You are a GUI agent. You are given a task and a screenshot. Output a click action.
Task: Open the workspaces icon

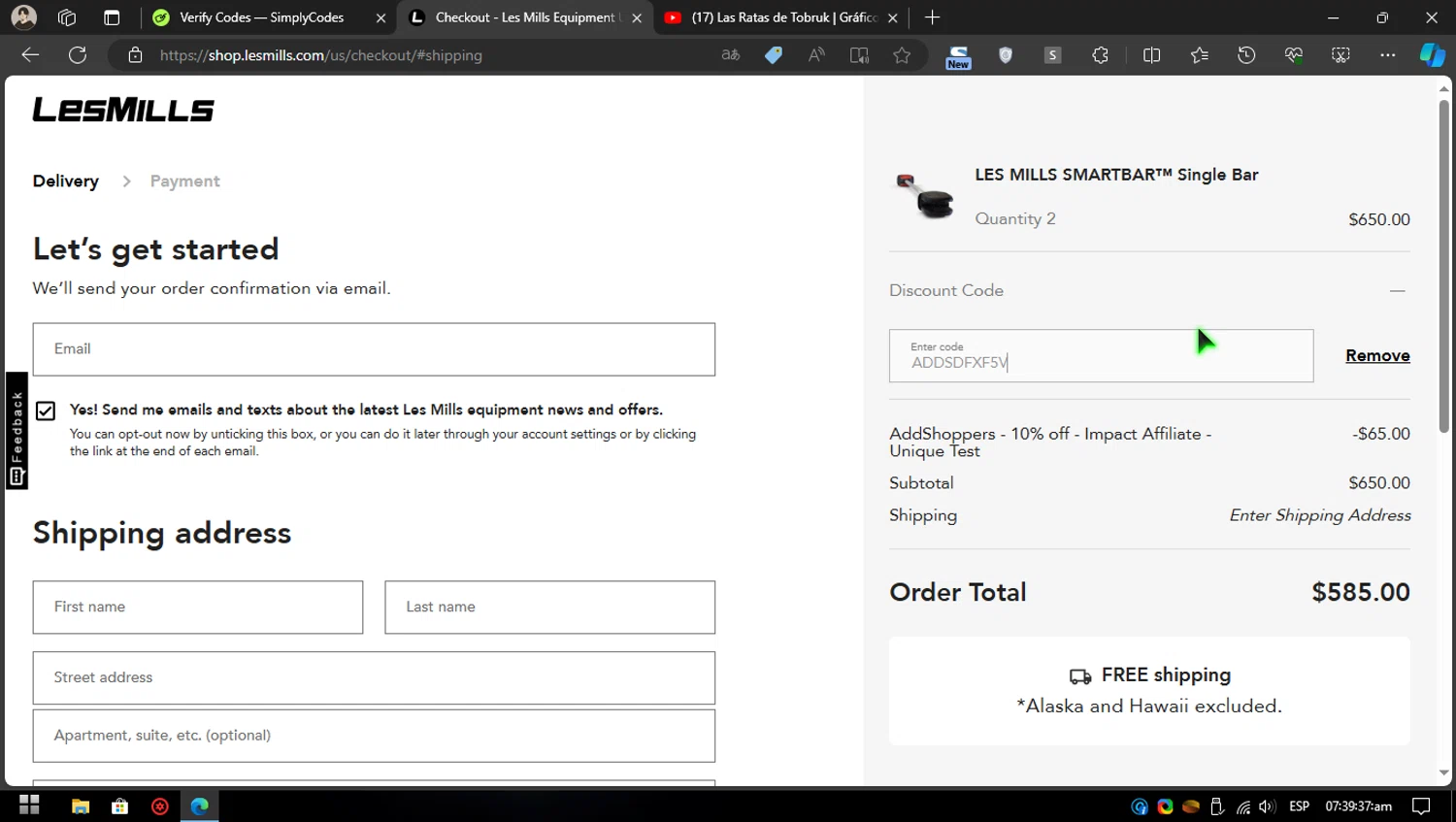pos(67,17)
